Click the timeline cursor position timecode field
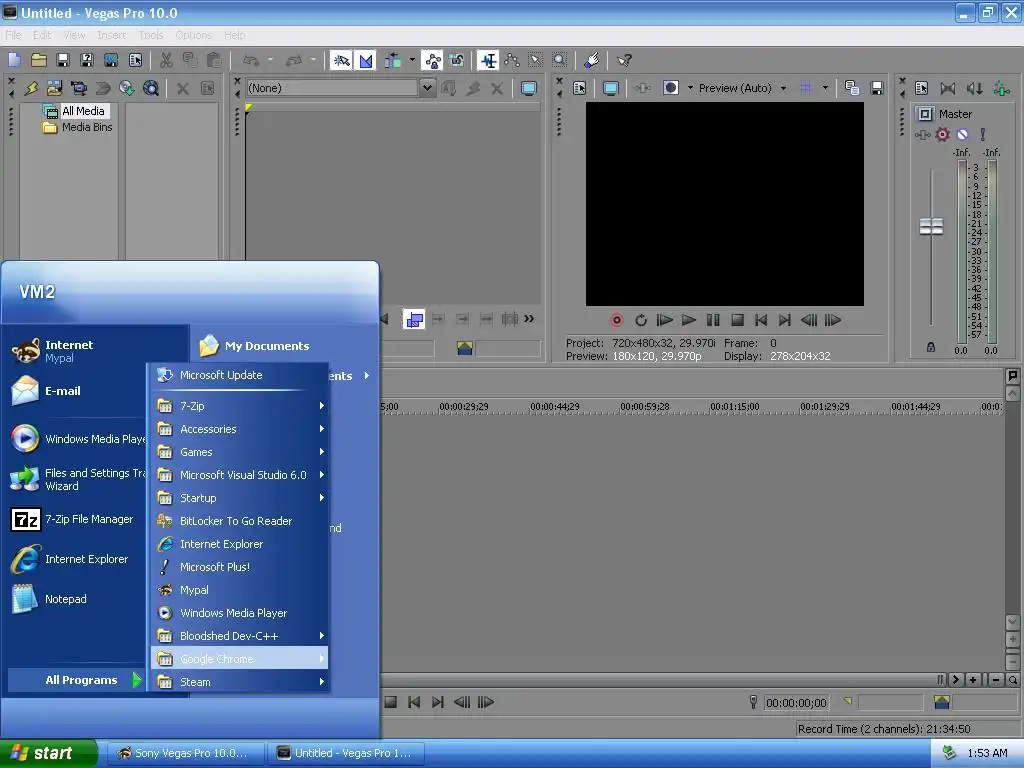The image size is (1024, 768). (796, 703)
